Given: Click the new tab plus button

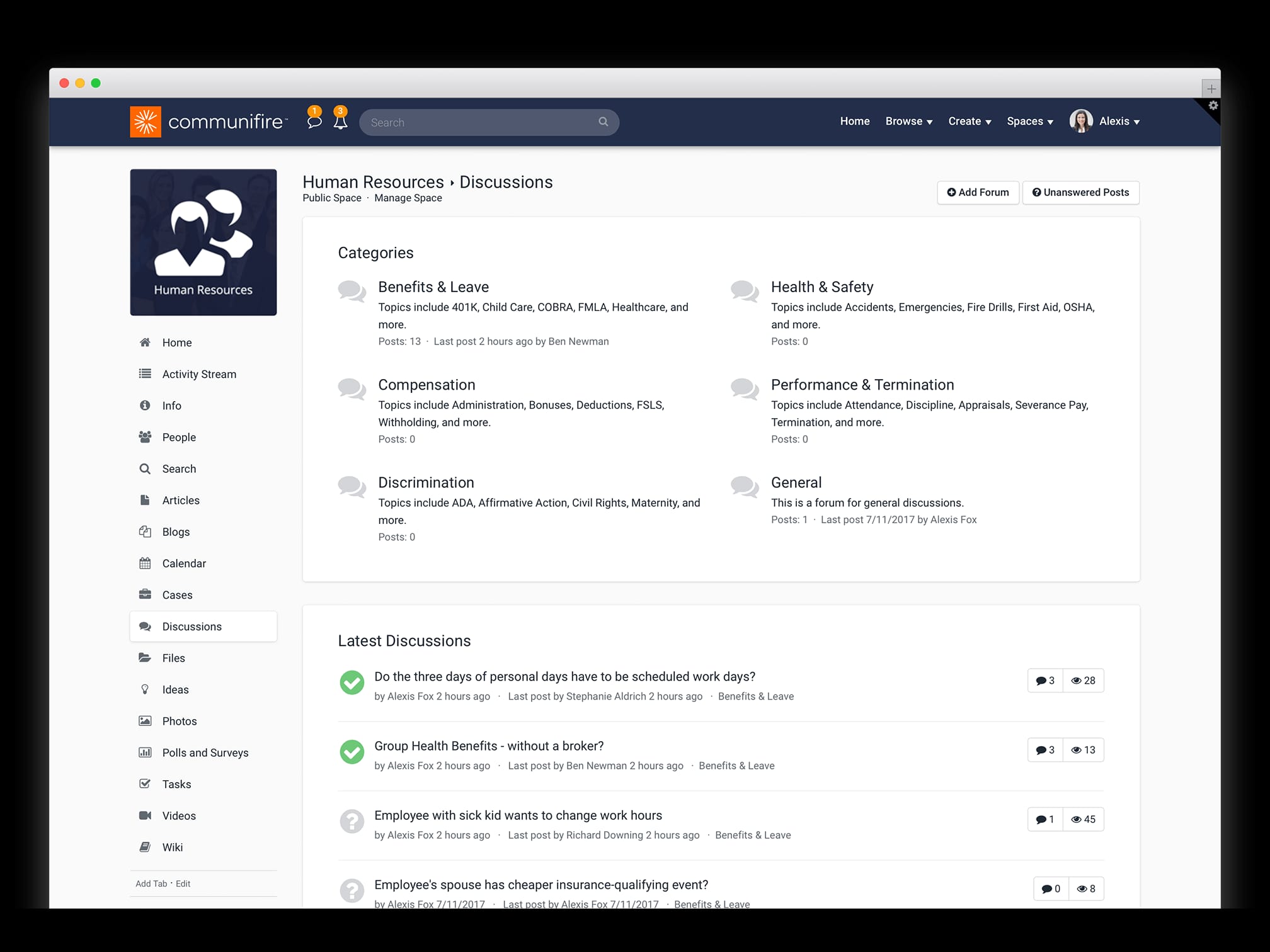Looking at the screenshot, I should [1211, 88].
